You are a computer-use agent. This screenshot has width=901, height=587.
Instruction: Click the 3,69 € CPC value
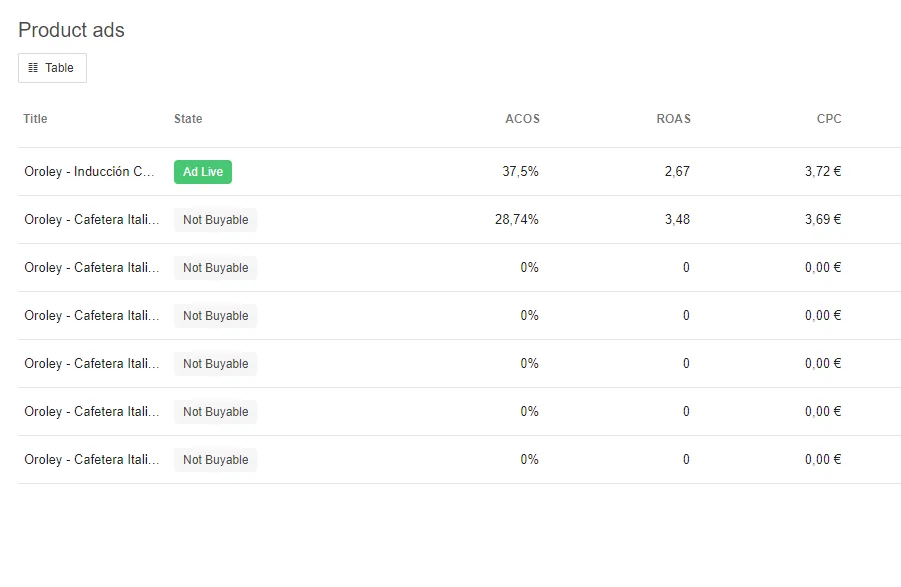pos(823,219)
